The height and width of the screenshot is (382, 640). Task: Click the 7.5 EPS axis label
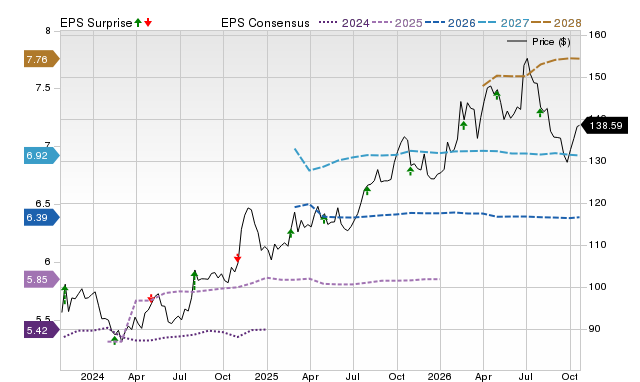pos(43,88)
